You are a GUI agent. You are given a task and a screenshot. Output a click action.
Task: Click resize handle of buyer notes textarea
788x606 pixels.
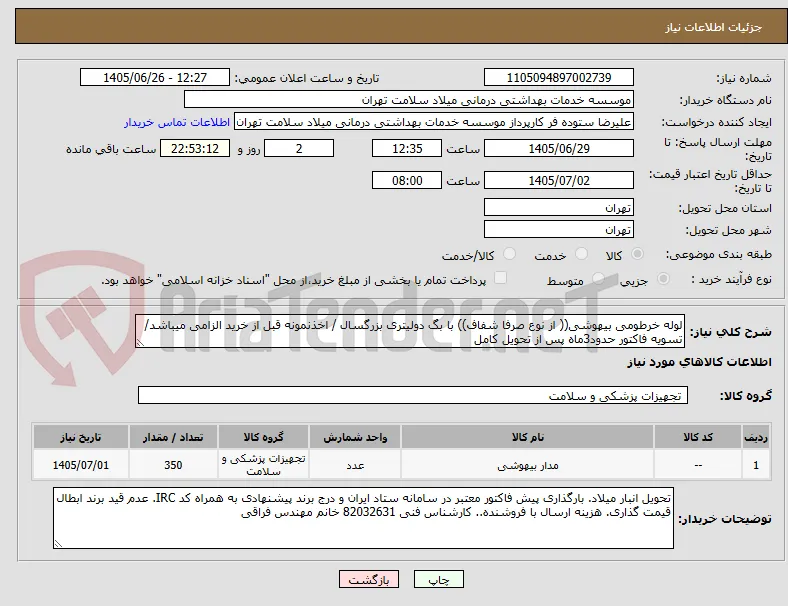coord(58,544)
